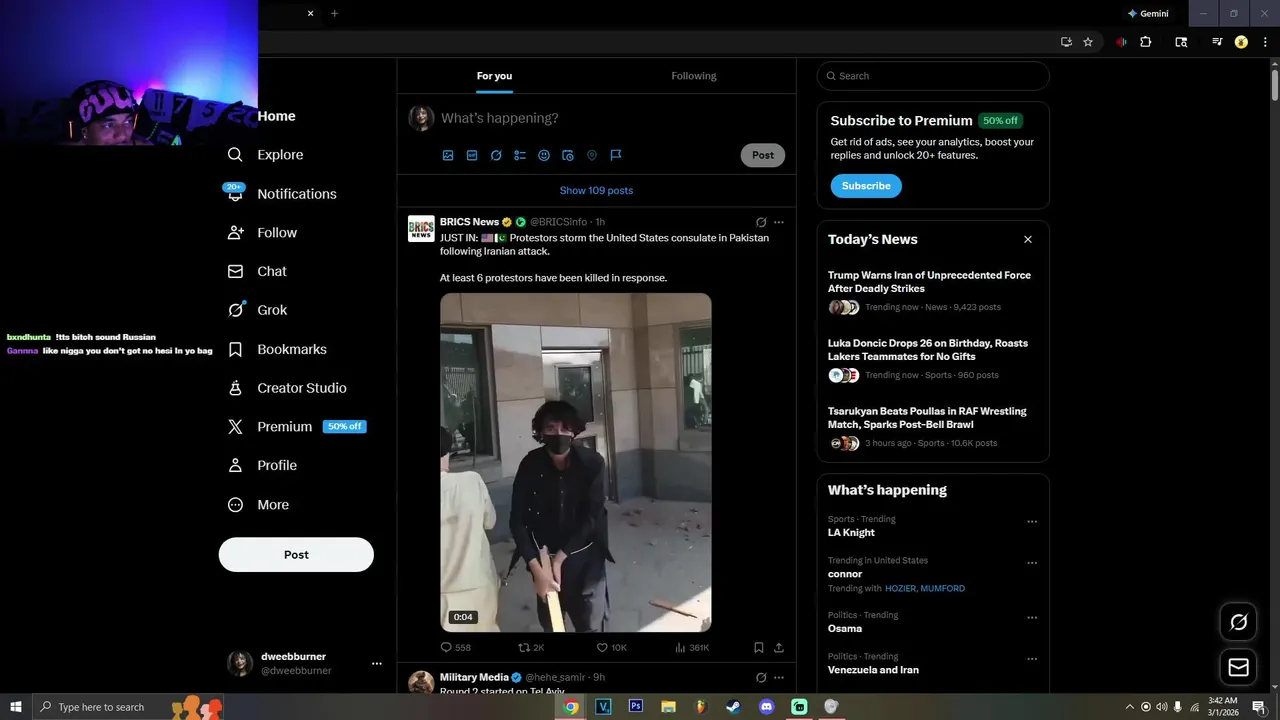Open the Follow page in sidebar
The height and width of the screenshot is (720, 1280).
point(262,233)
